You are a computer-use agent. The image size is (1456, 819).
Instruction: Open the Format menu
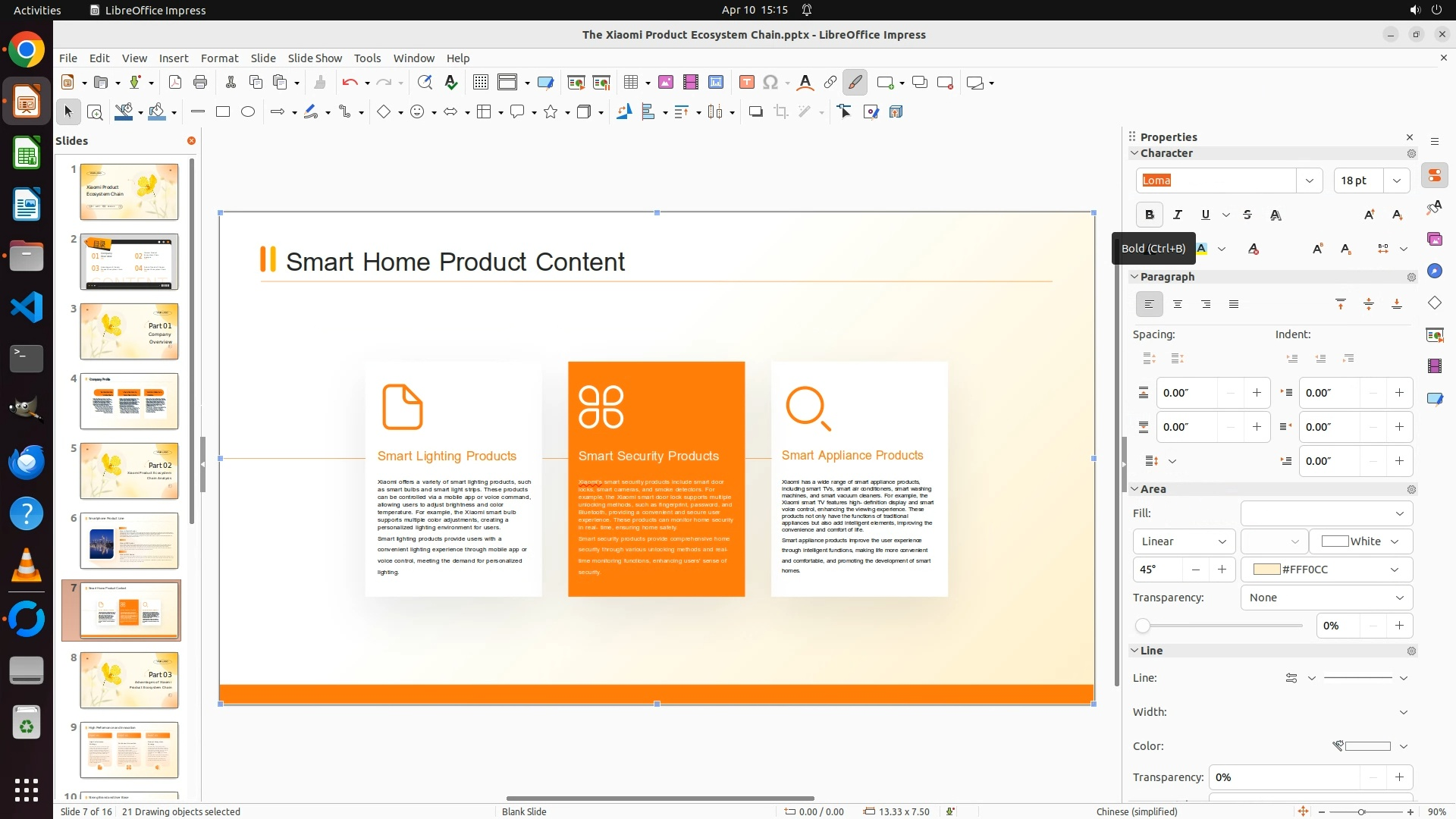219,58
